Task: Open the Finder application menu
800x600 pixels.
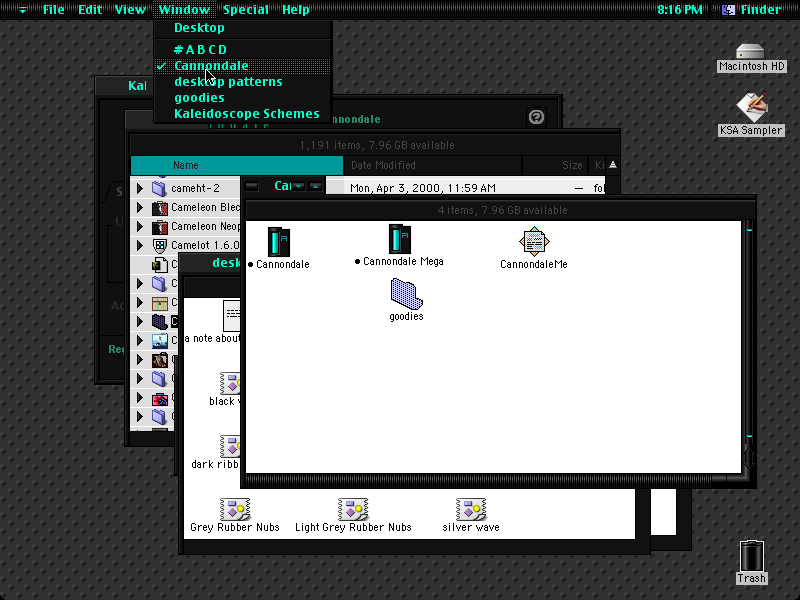Action: [x=752, y=10]
